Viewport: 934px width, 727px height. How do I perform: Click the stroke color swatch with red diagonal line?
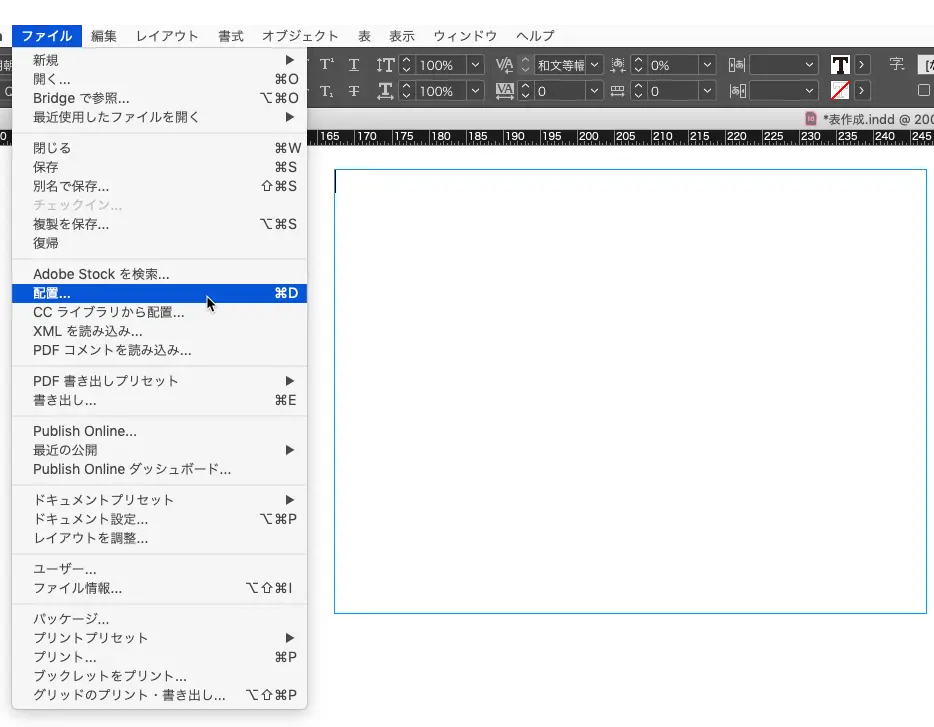coord(842,90)
